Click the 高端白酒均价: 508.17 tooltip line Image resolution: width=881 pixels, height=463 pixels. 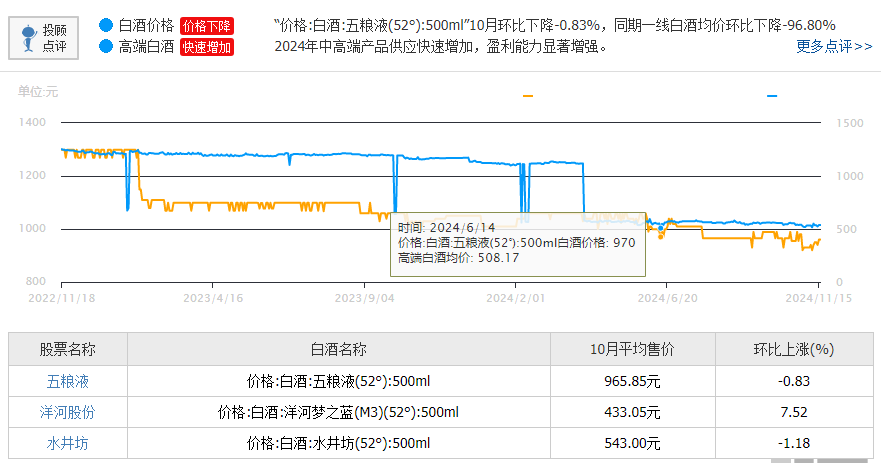coord(458,258)
